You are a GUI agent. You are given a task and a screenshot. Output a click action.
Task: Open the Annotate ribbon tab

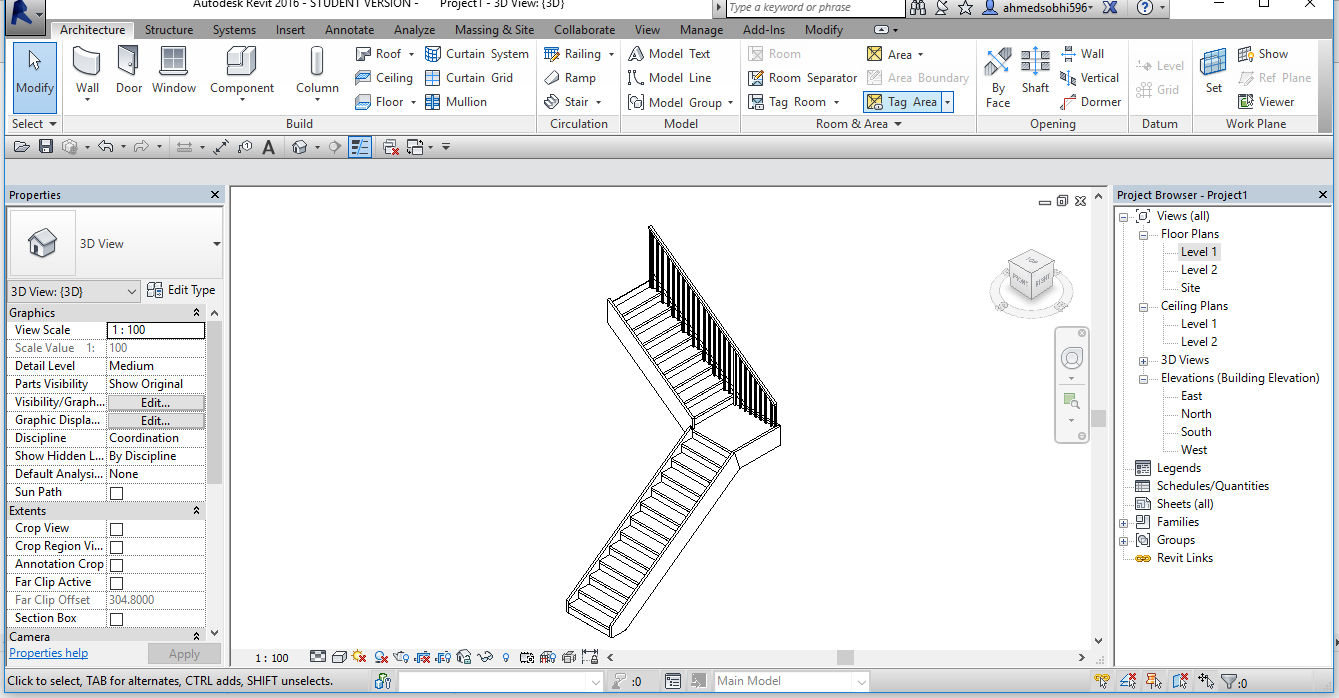pos(349,29)
